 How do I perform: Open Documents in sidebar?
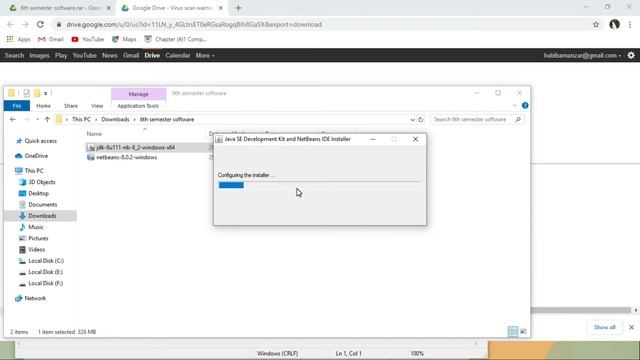pos(42,204)
